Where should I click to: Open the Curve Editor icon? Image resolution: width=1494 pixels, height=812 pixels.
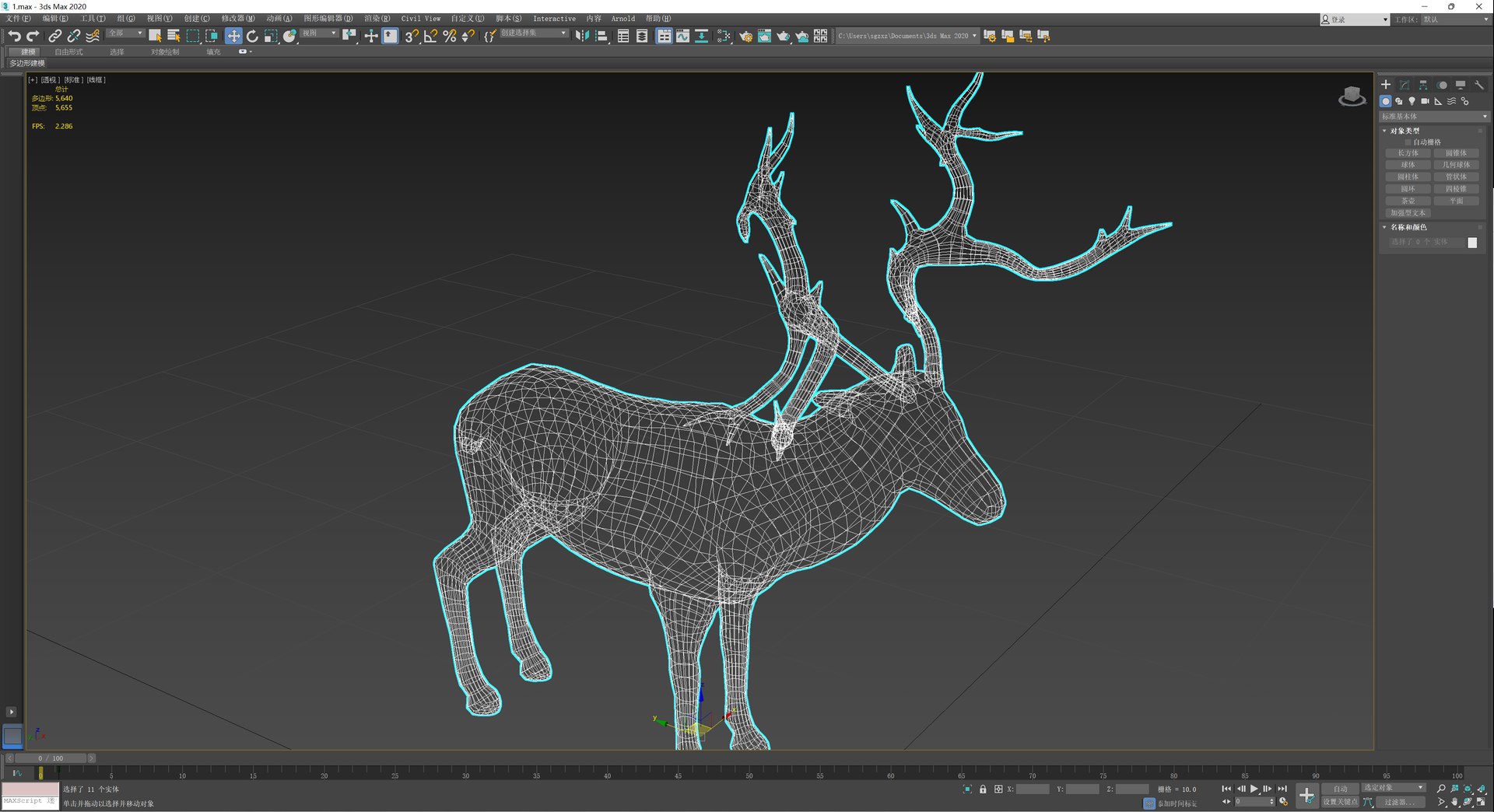(682, 36)
